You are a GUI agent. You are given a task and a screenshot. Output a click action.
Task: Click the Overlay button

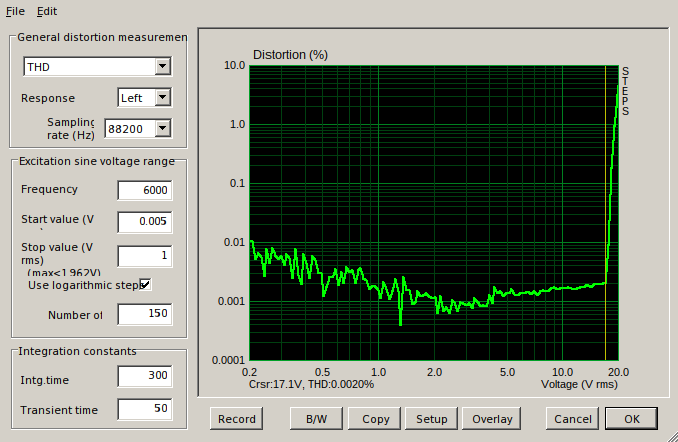492,419
